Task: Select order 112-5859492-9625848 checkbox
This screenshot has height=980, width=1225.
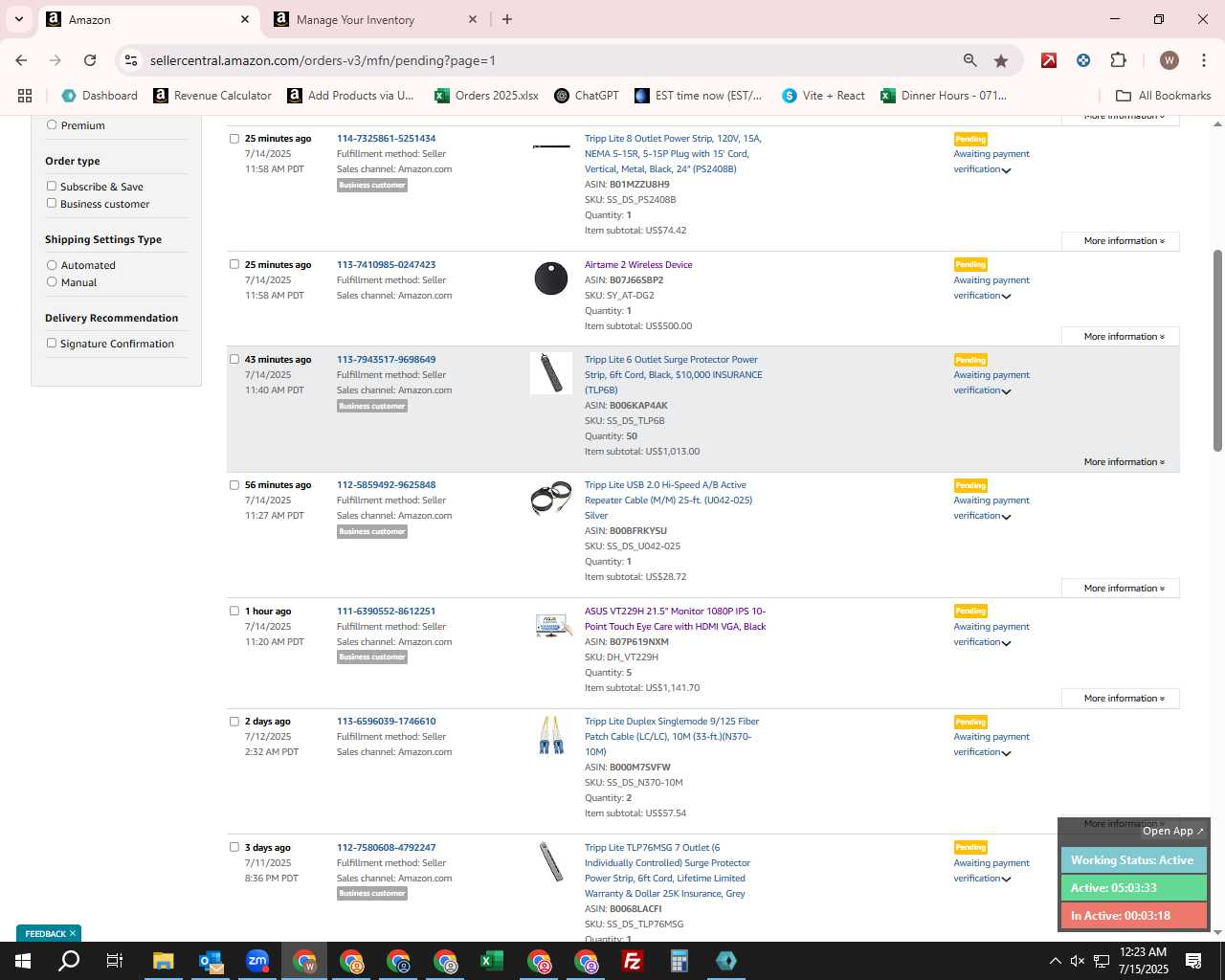Action: click(234, 484)
